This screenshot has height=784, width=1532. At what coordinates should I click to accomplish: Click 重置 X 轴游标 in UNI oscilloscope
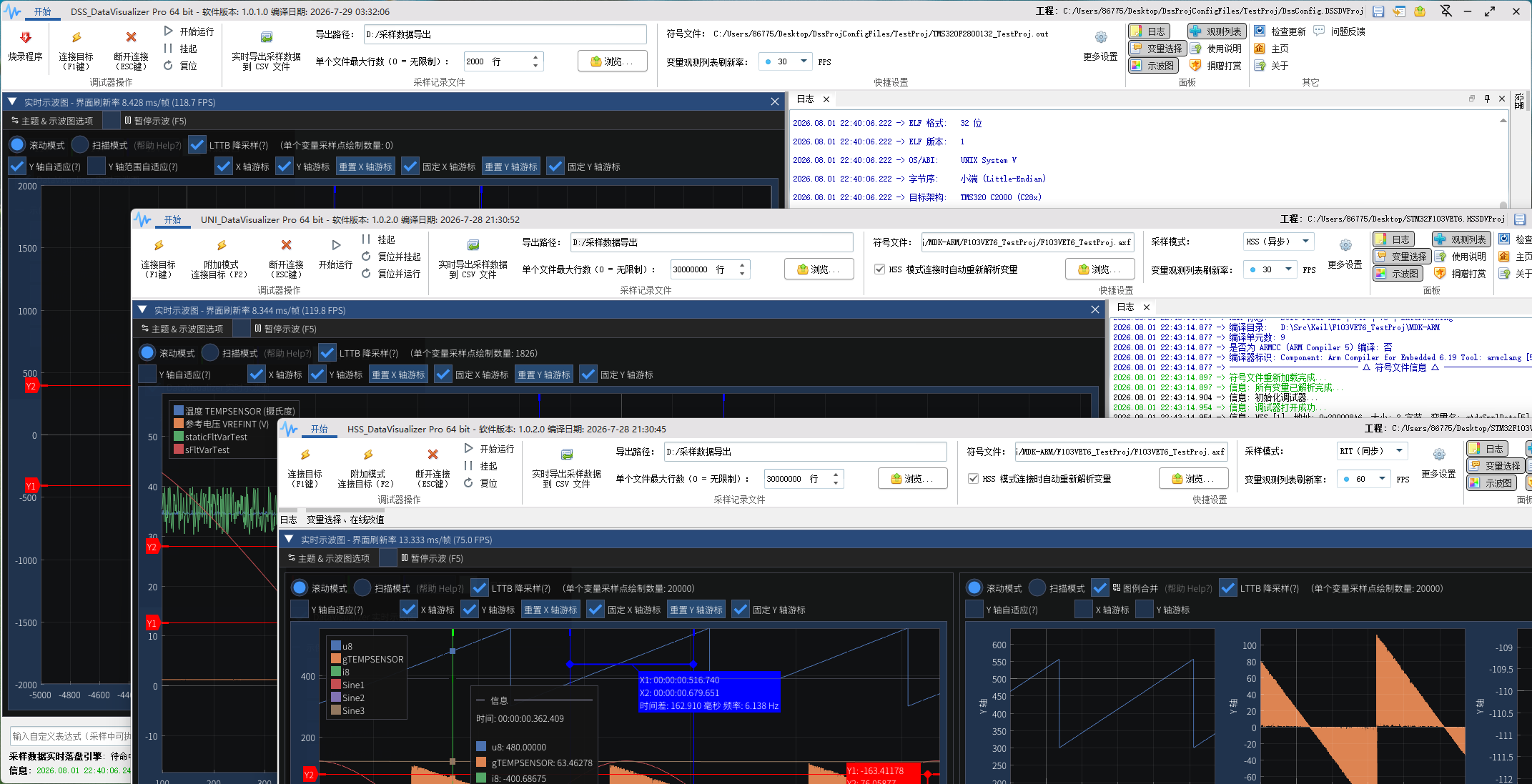(398, 374)
